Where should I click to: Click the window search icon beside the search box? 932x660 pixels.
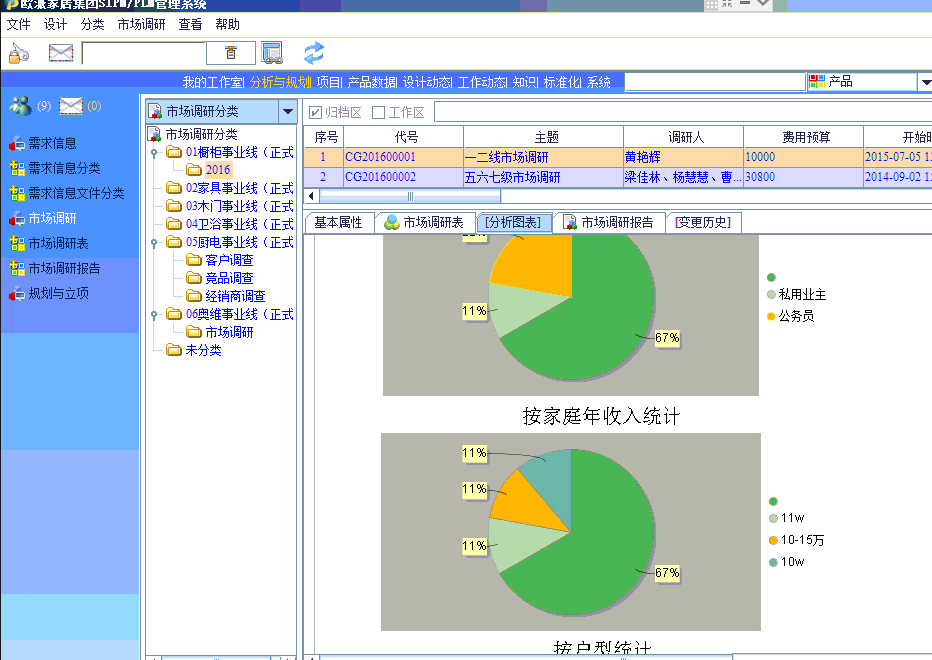point(272,53)
